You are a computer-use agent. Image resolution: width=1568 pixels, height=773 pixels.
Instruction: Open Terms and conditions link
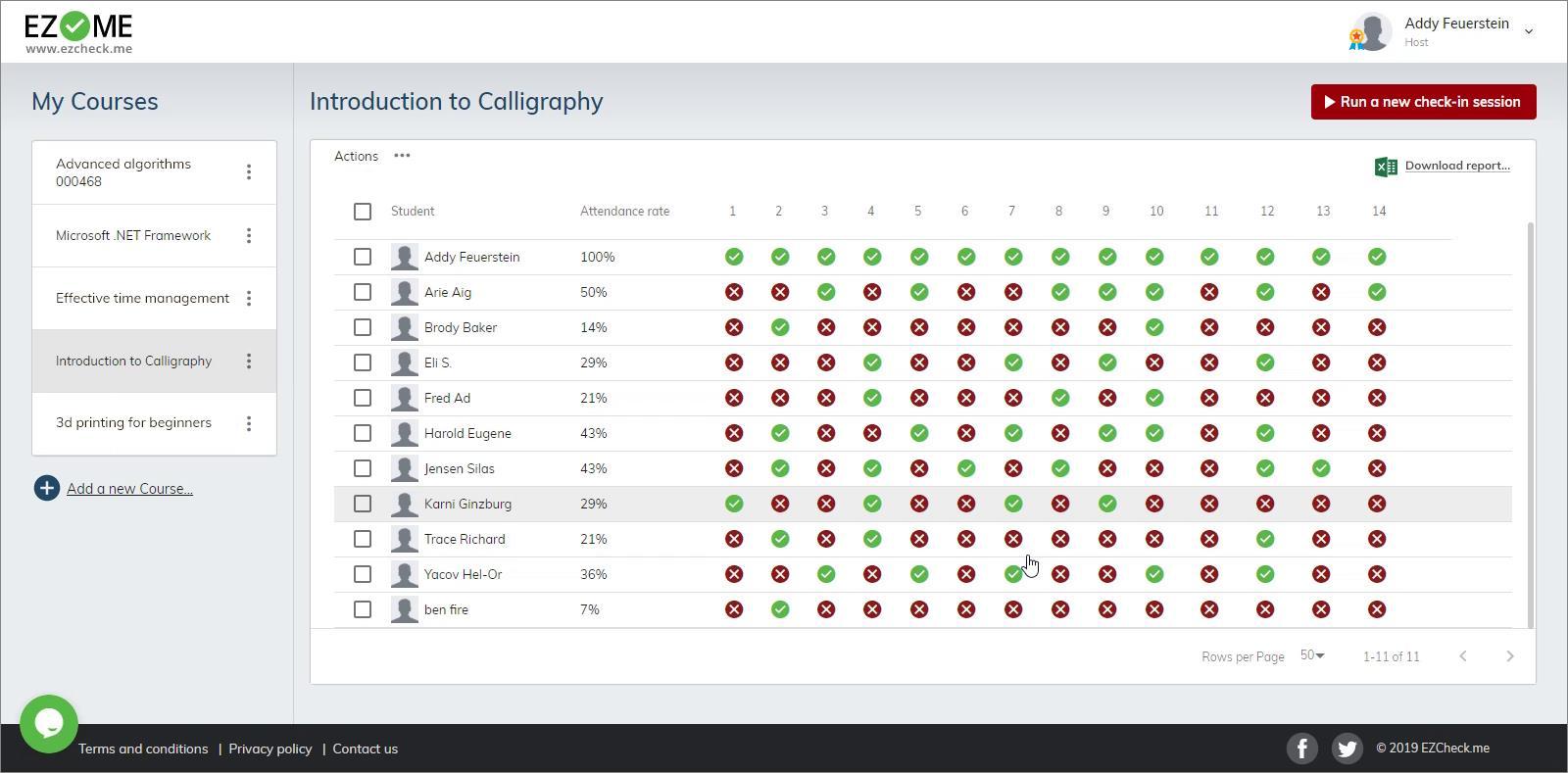[x=143, y=749]
